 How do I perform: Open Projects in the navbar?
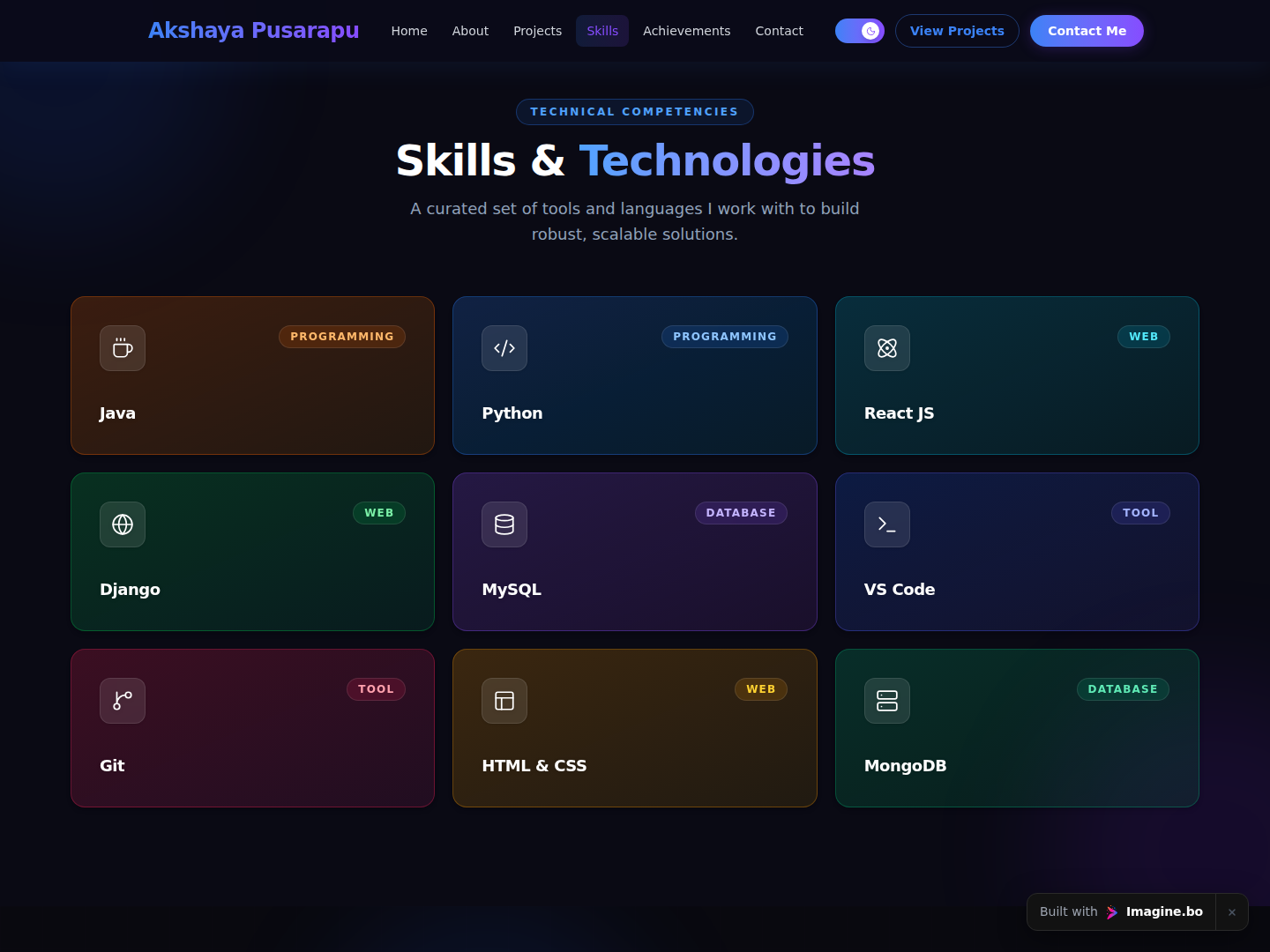(x=537, y=31)
